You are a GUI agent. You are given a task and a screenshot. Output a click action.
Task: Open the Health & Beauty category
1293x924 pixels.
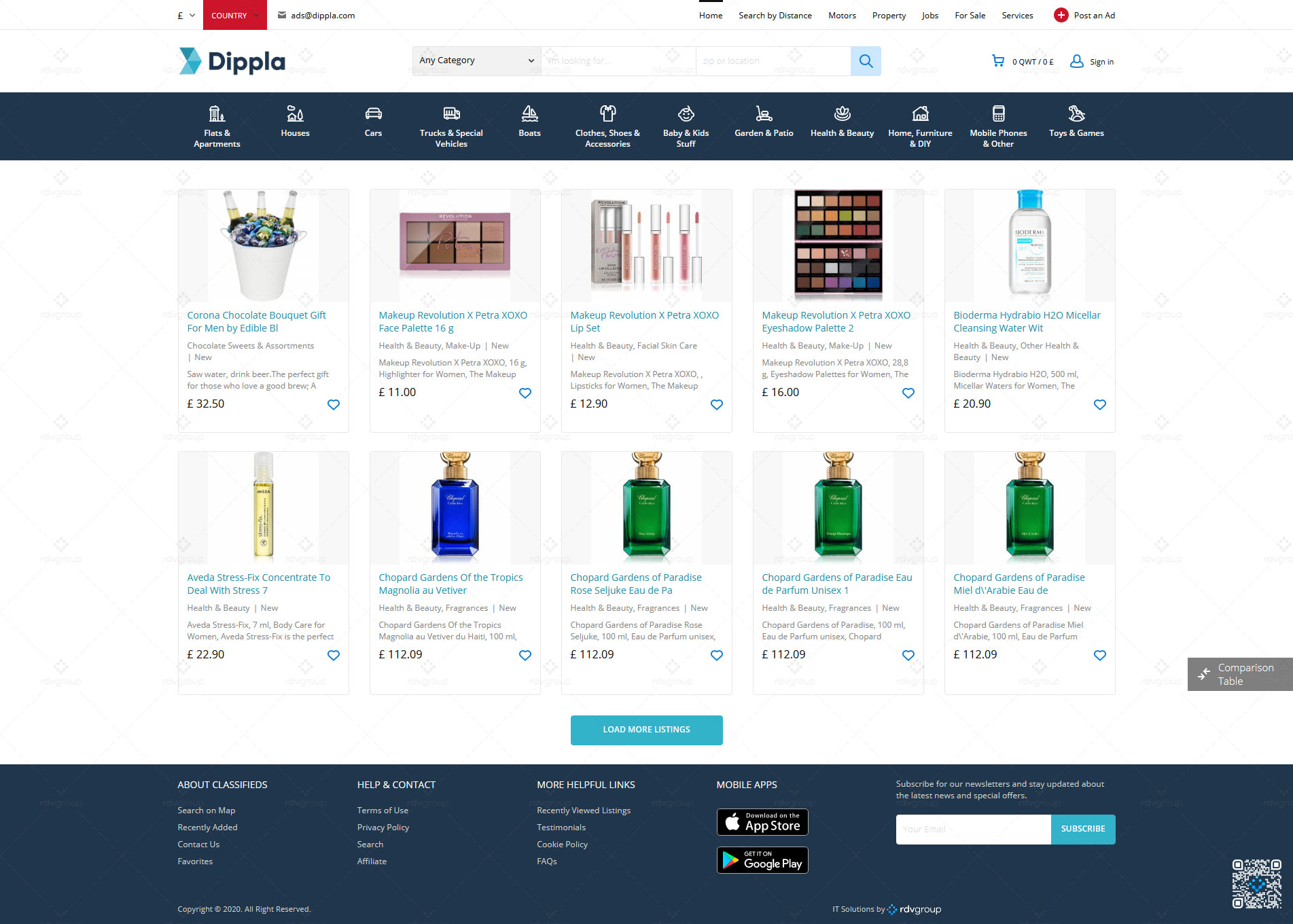pos(842,122)
